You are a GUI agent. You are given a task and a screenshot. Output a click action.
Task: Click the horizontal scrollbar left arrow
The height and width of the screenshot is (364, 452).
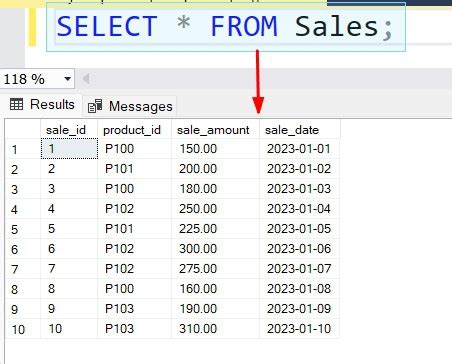click(x=86, y=79)
